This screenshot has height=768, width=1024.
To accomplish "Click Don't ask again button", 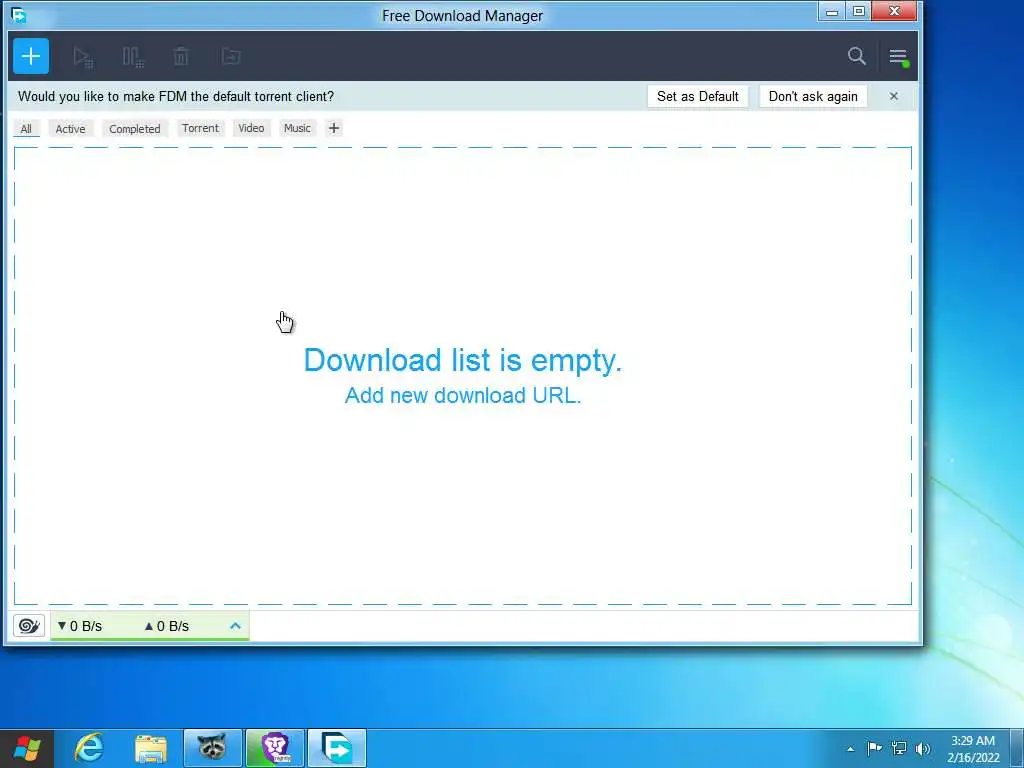I will coord(813,97).
